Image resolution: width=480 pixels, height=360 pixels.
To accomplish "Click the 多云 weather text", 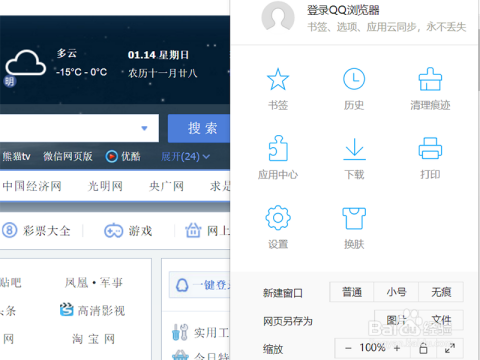I will tap(67, 53).
